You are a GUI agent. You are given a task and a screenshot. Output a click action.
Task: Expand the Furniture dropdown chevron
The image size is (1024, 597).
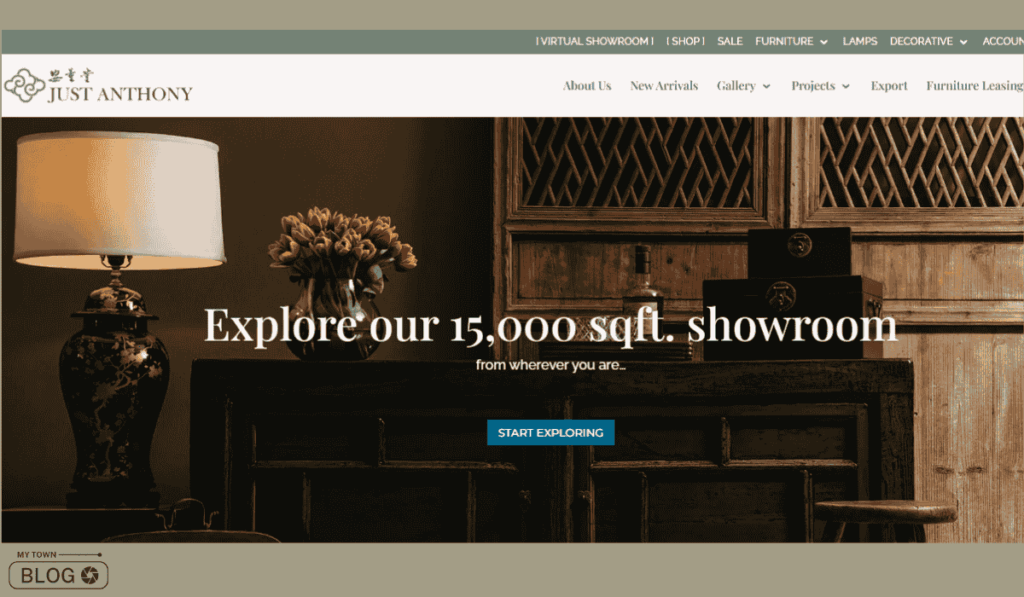(824, 42)
